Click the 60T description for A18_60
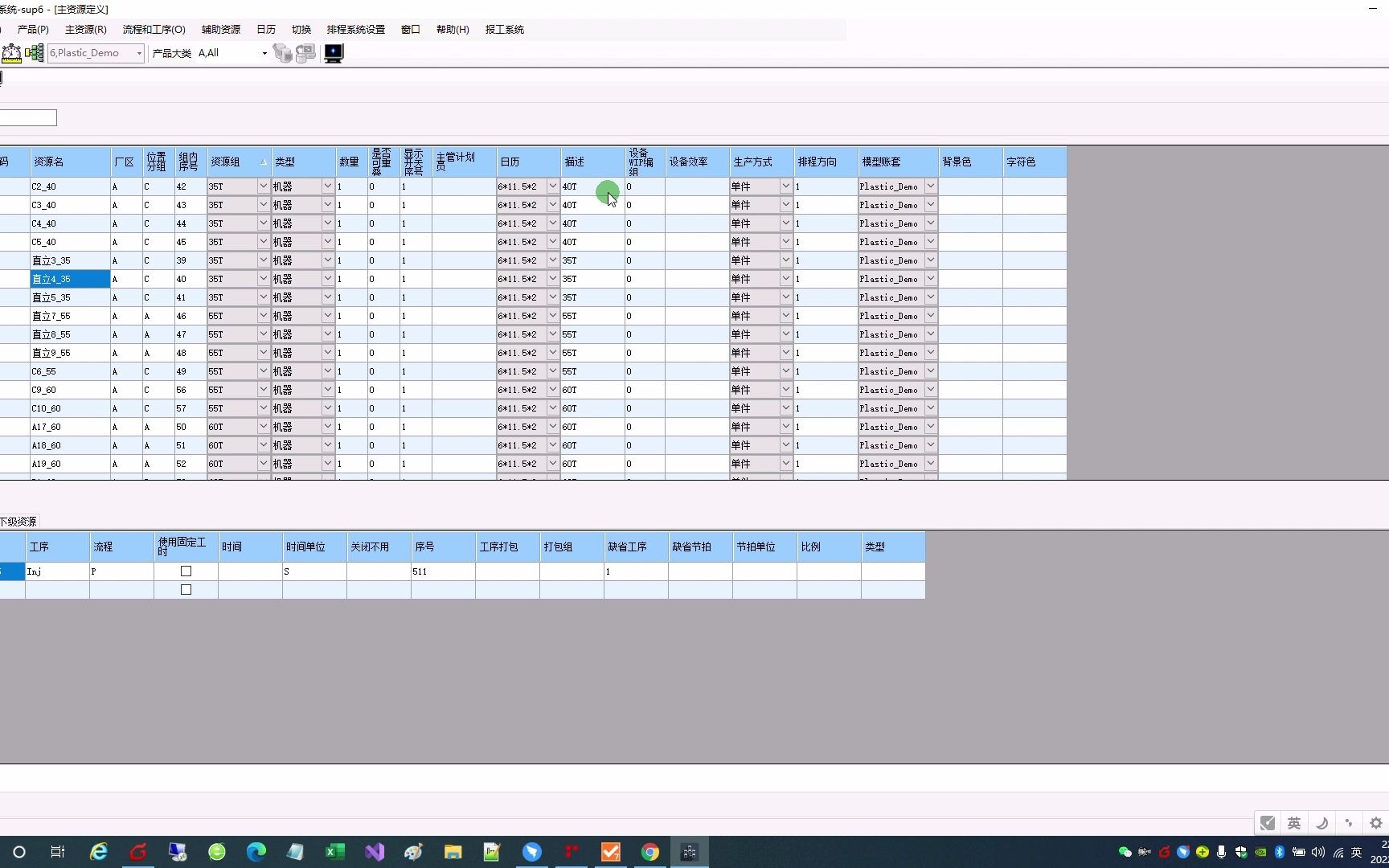 point(592,445)
